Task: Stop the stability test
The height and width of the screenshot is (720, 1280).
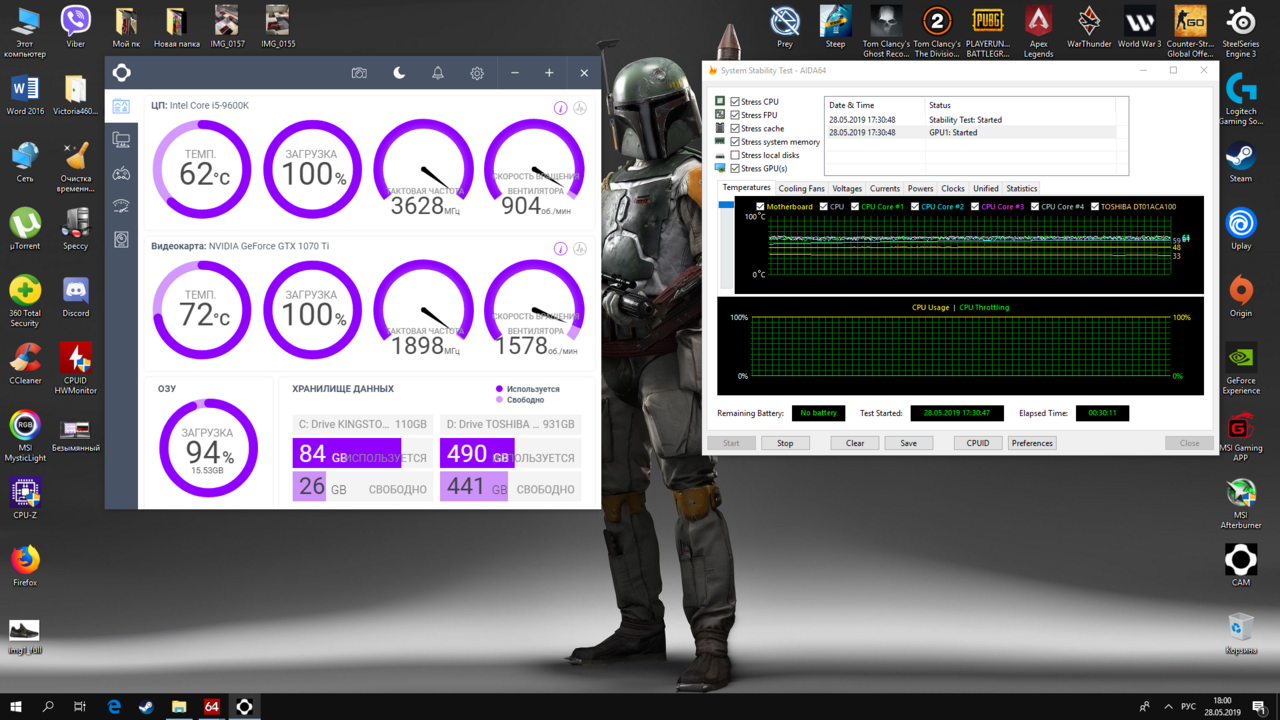Action: [785, 443]
